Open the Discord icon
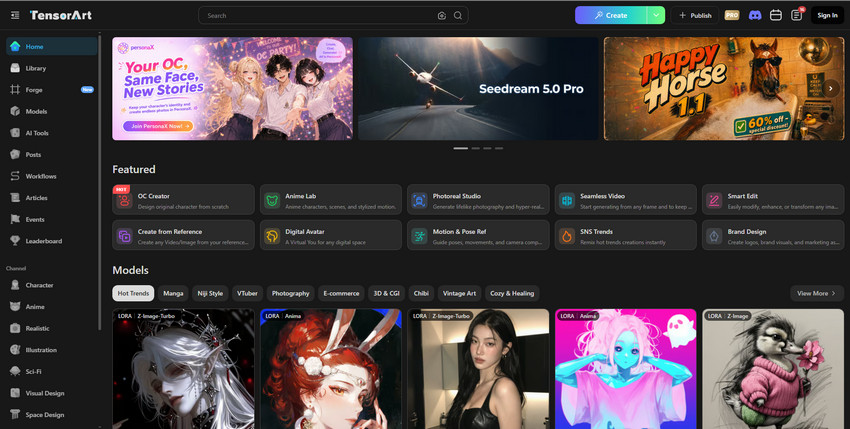The height and width of the screenshot is (429, 850). (x=755, y=15)
